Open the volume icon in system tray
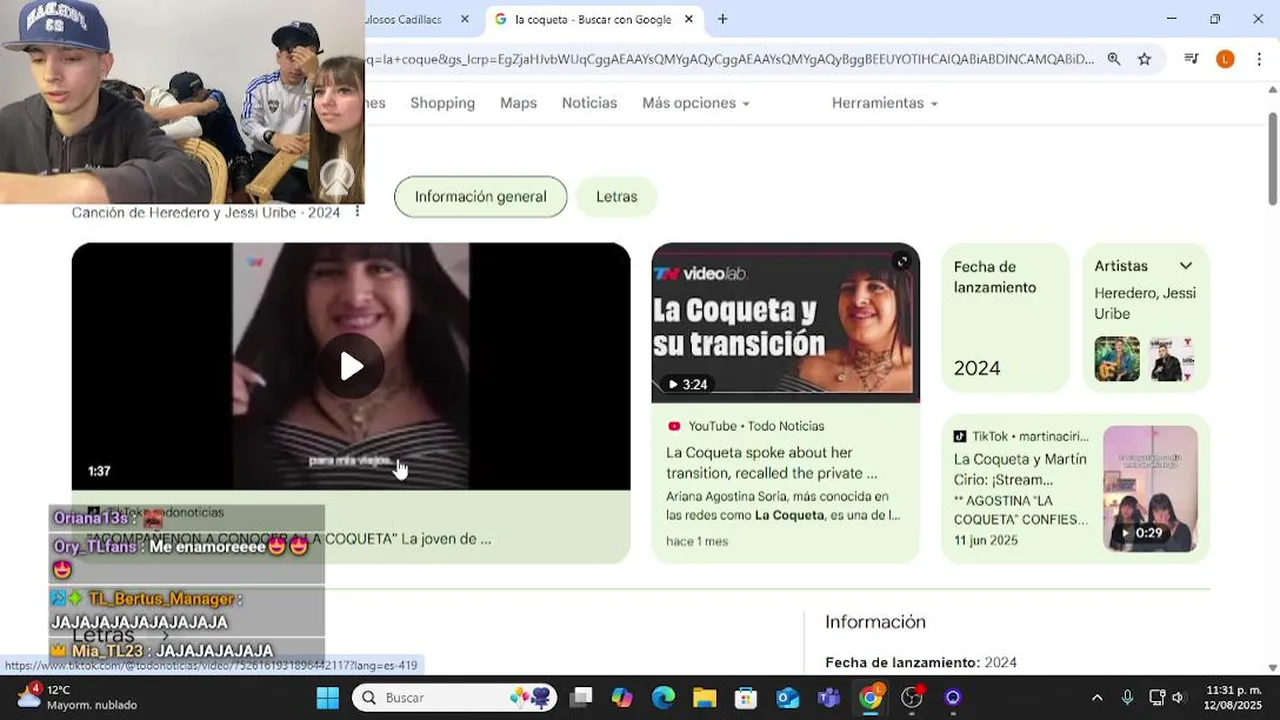1280x720 pixels. point(1178,697)
